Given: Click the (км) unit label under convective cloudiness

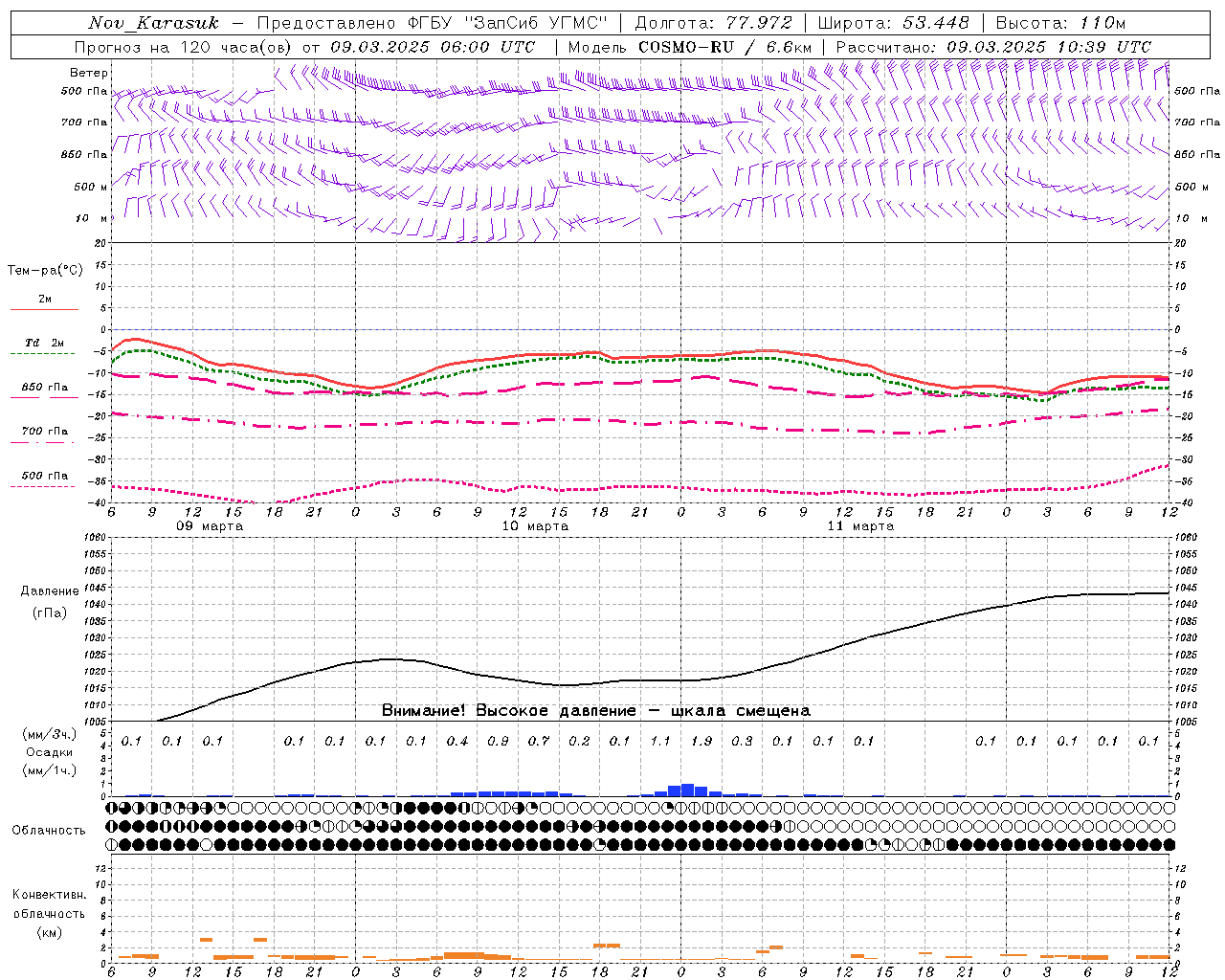Looking at the screenshot, I should point(49,932).
